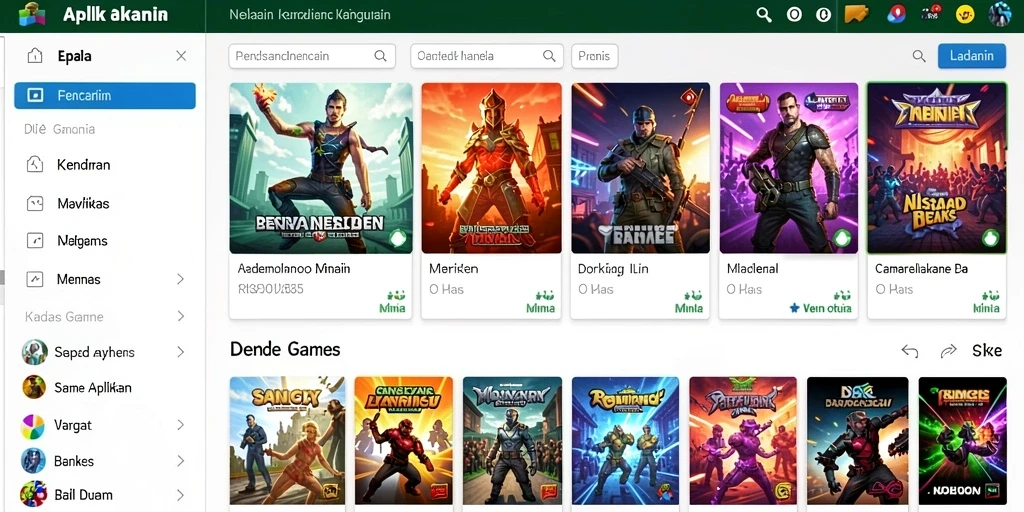1024x512 pixels.
Task: Open the second Dende Games tile with red fighter
Action: [404, 440]
